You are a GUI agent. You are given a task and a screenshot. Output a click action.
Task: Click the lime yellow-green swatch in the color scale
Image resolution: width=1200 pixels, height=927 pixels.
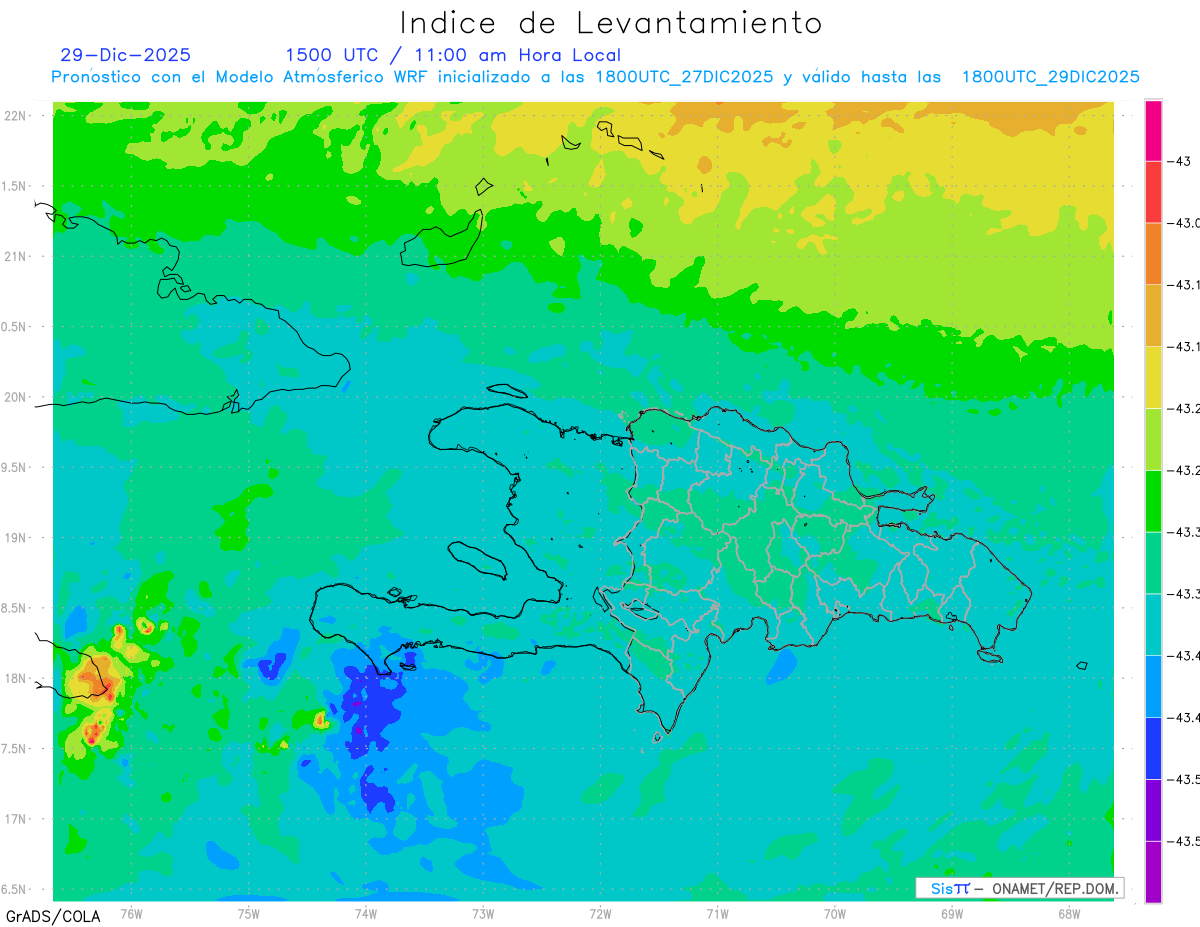pos(1153,439)
